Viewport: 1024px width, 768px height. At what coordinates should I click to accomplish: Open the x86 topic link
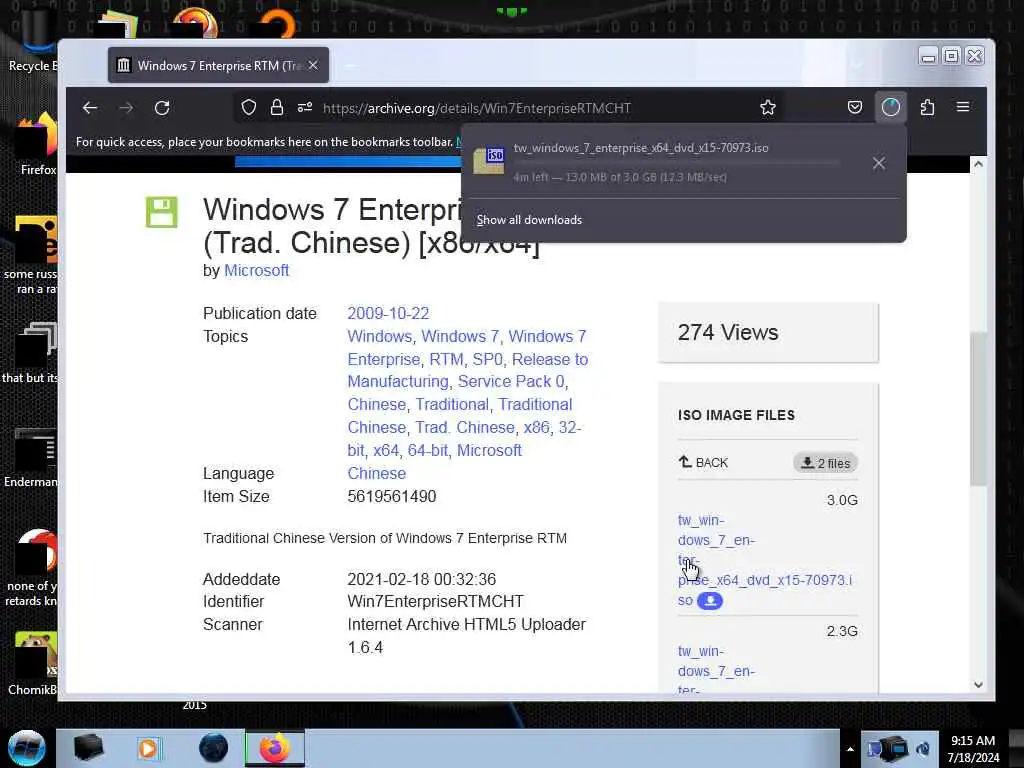(536, 428)
